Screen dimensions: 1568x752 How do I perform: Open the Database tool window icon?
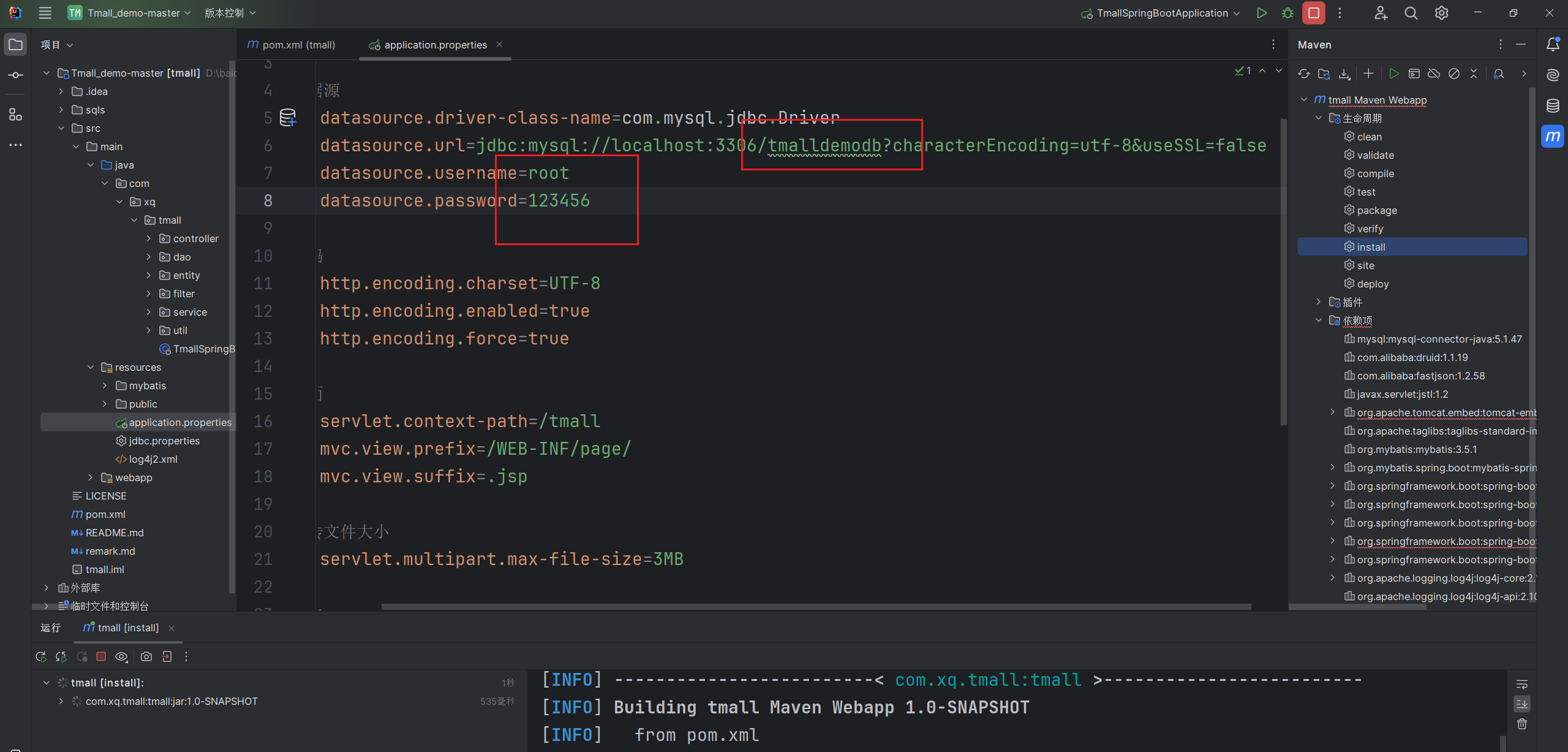coord(1553,105)
